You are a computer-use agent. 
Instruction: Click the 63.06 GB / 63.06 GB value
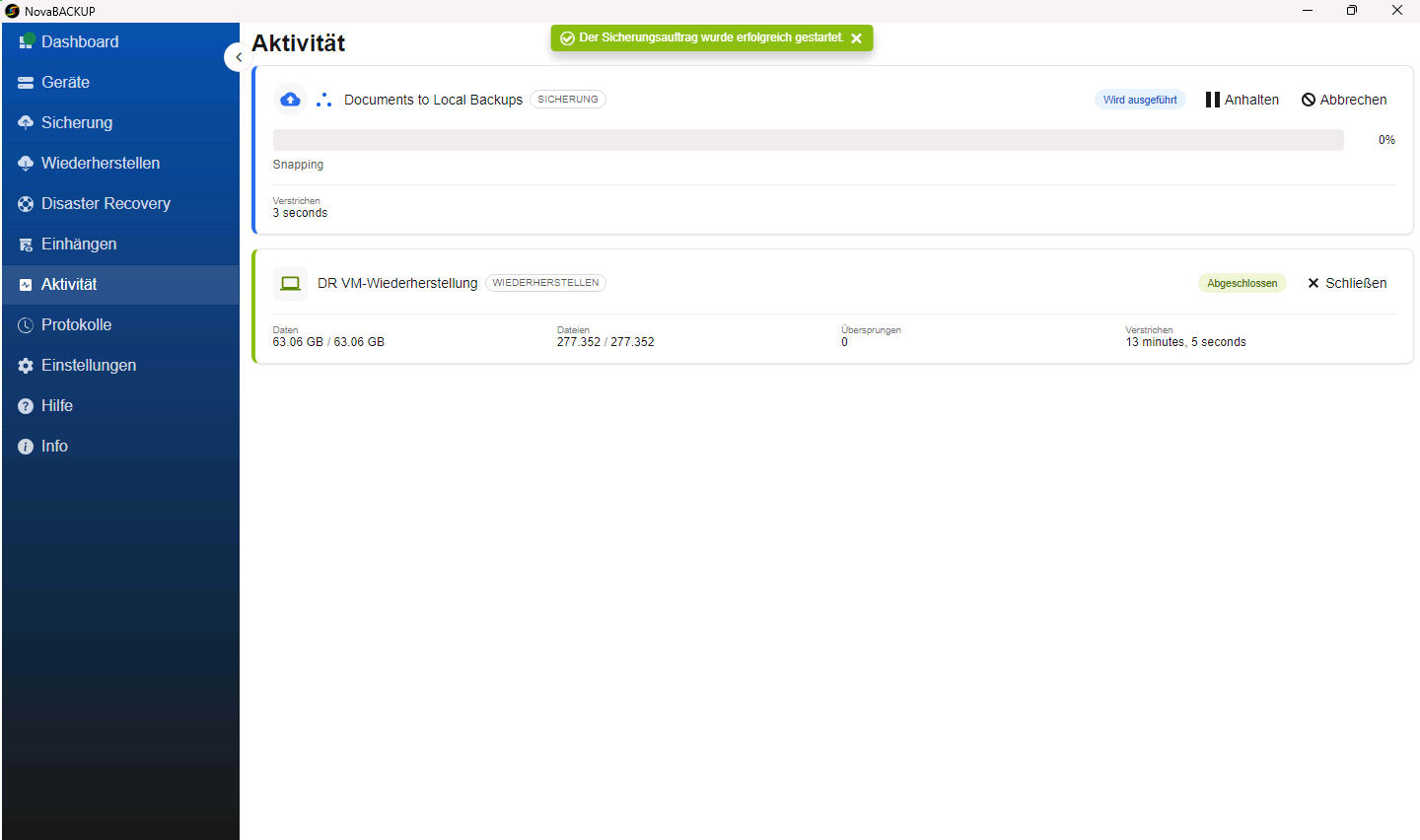(328, 342)
